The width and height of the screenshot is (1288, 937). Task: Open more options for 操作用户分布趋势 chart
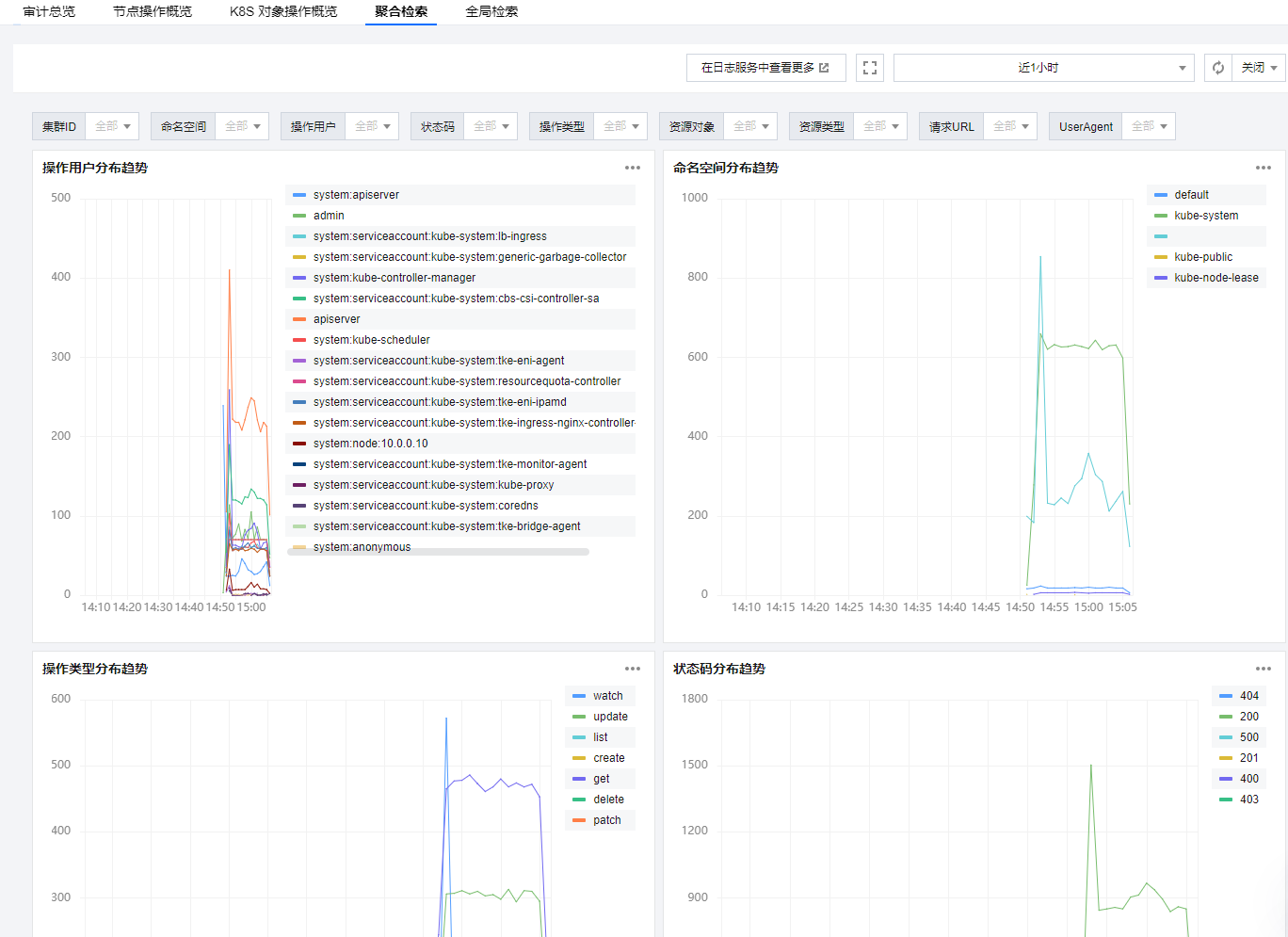pyautogui.click(x=633, y=168)
